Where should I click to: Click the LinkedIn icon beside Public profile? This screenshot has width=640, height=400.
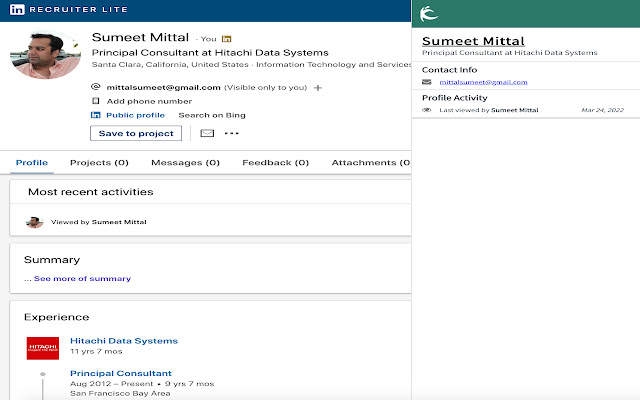[x=96, y=115]
